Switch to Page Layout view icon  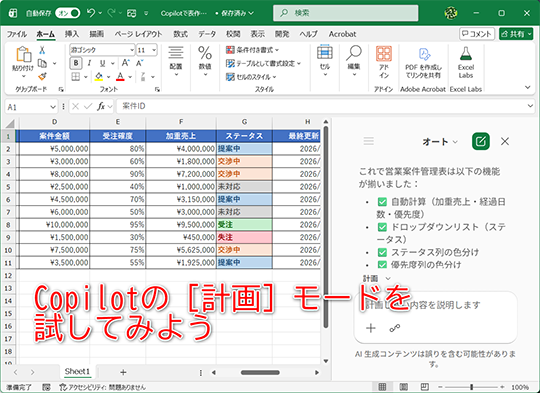[404, 387]
